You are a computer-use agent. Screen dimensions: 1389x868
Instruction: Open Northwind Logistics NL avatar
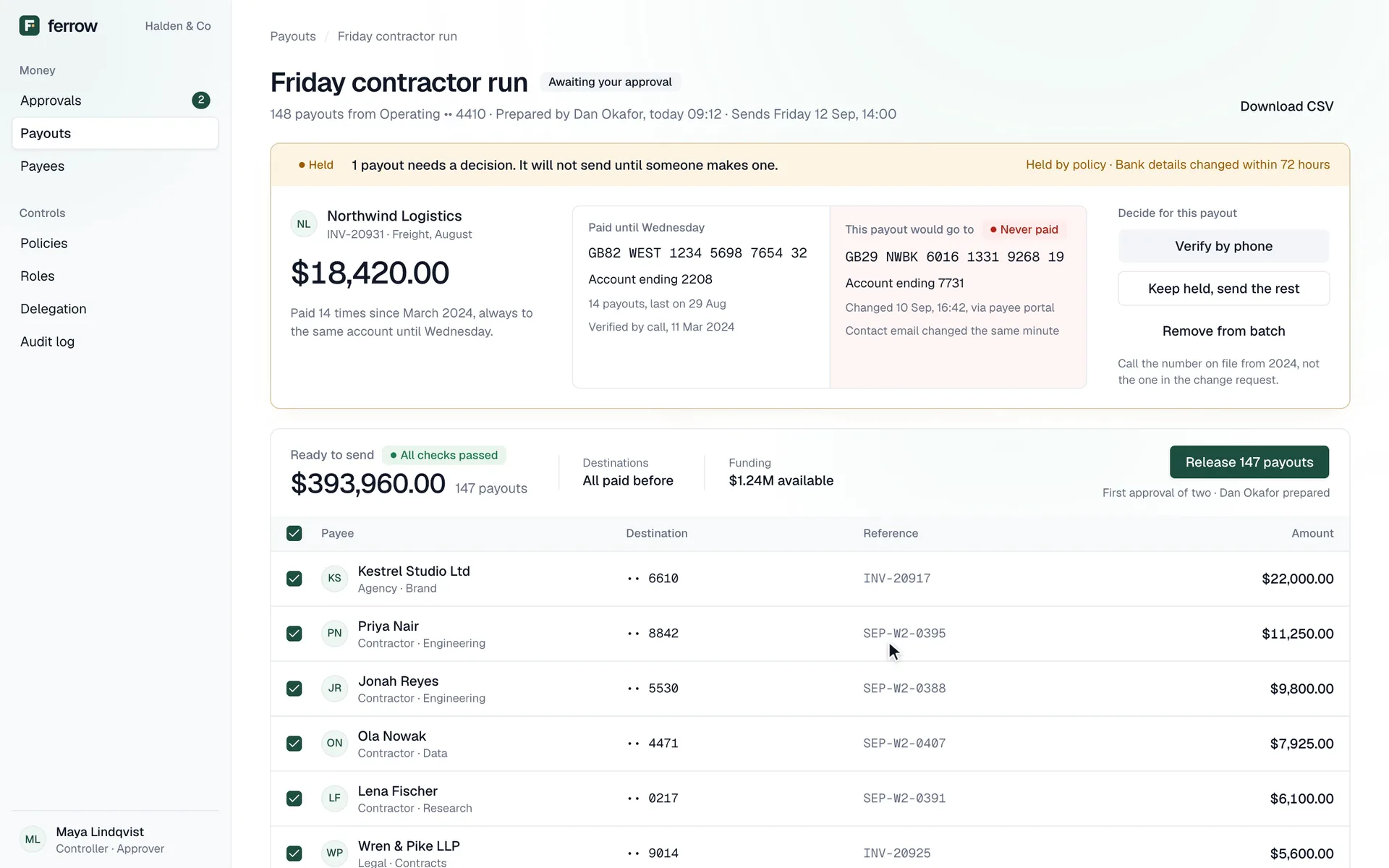(x=304, y=224)
